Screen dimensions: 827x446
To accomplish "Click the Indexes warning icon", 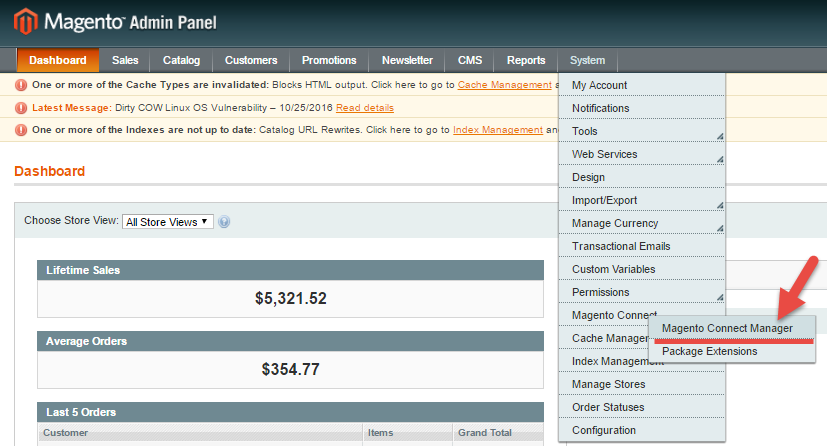I will click(21, 130).
